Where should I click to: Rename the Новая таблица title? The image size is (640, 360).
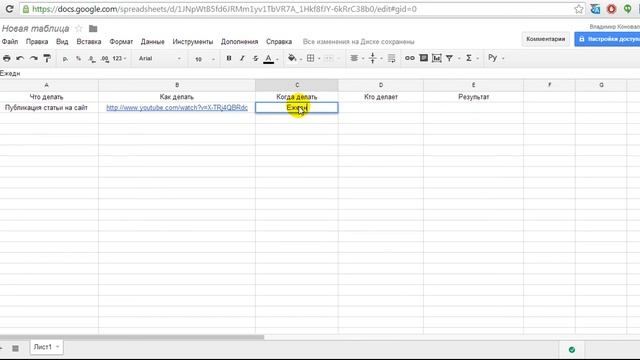pos(36,29)
